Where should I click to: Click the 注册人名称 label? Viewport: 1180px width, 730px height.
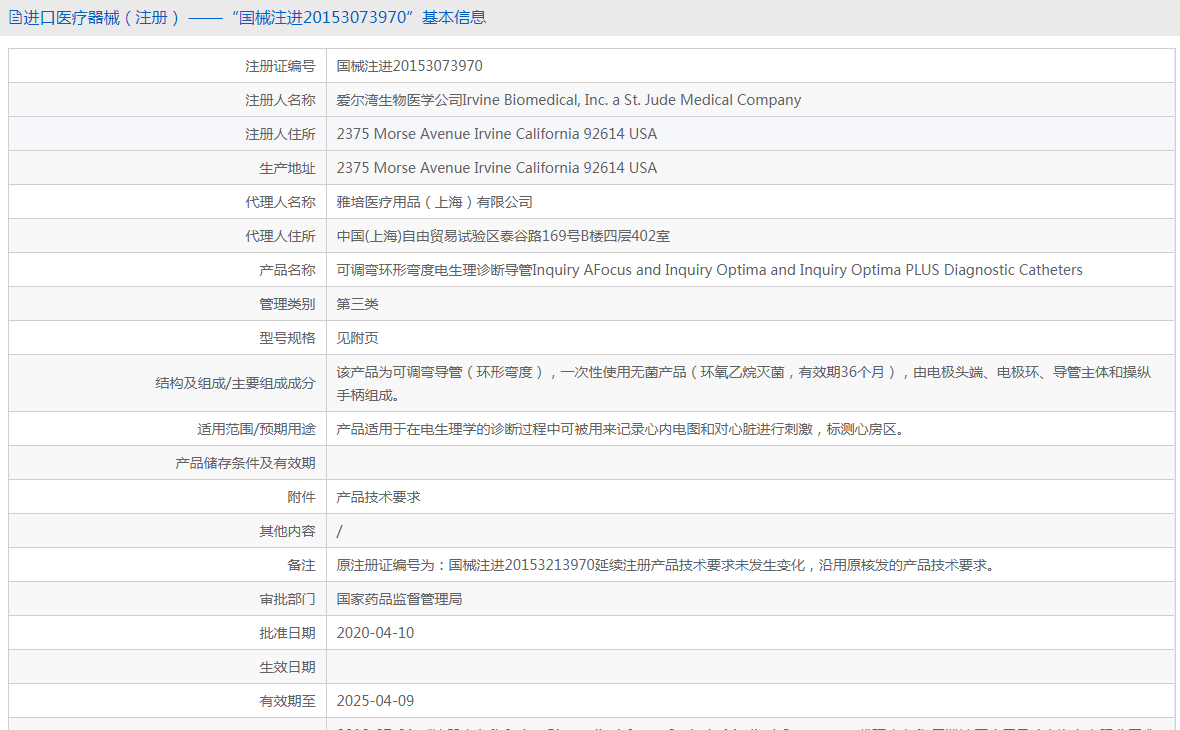[280, 100]
